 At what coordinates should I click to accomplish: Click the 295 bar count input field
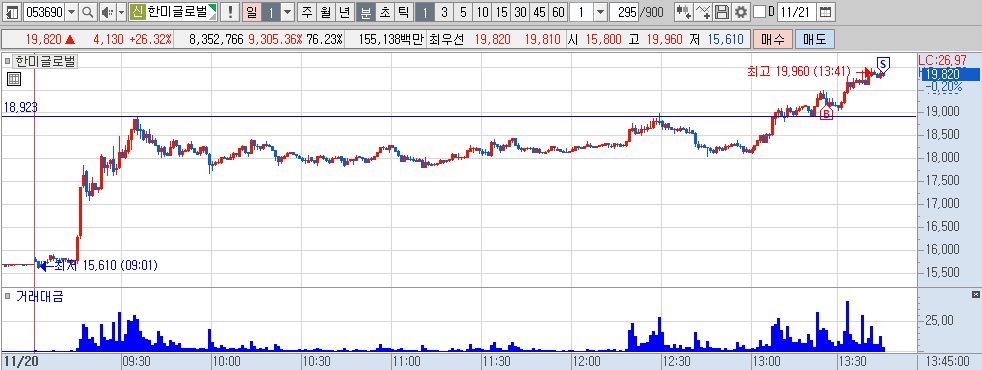[x=623, y=12]
